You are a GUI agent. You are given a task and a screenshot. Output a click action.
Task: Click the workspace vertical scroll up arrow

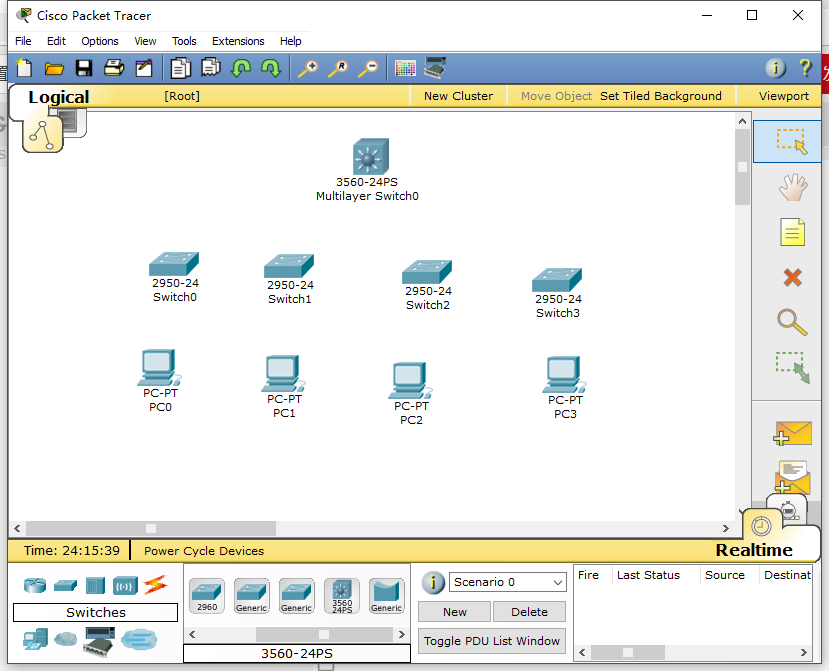click(x=742, y=121)
